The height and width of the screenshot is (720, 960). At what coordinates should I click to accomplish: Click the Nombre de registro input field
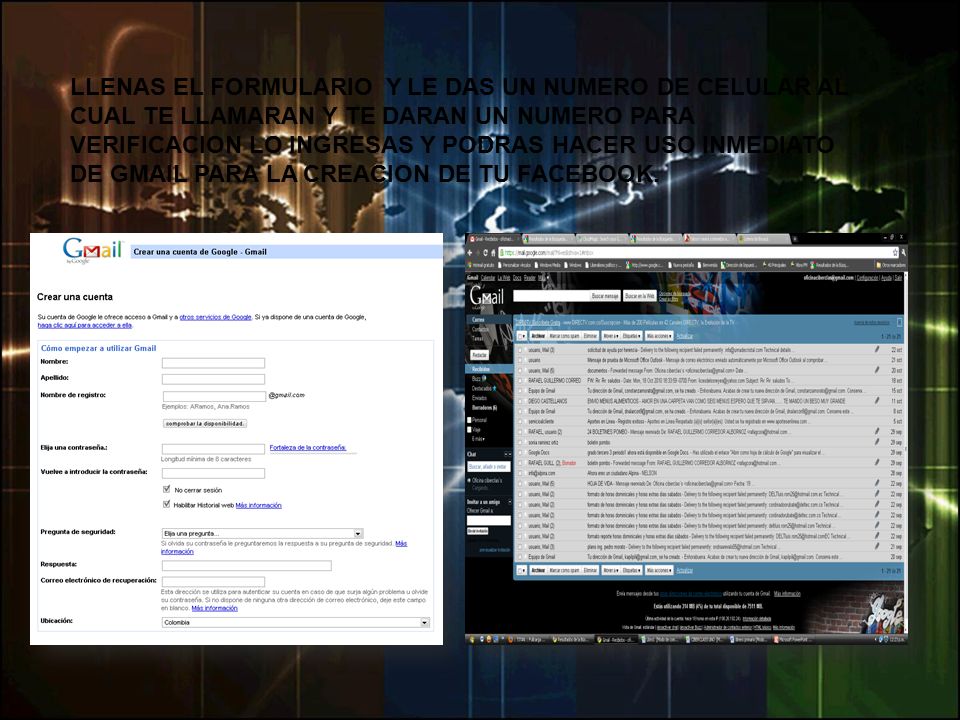pos(214,396)
